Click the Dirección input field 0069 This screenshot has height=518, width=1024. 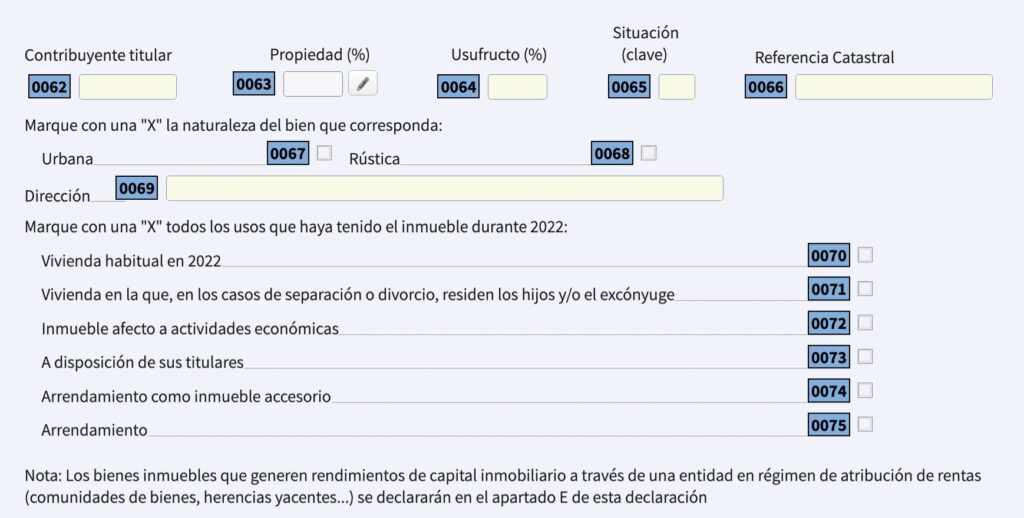tap(445, 188)
